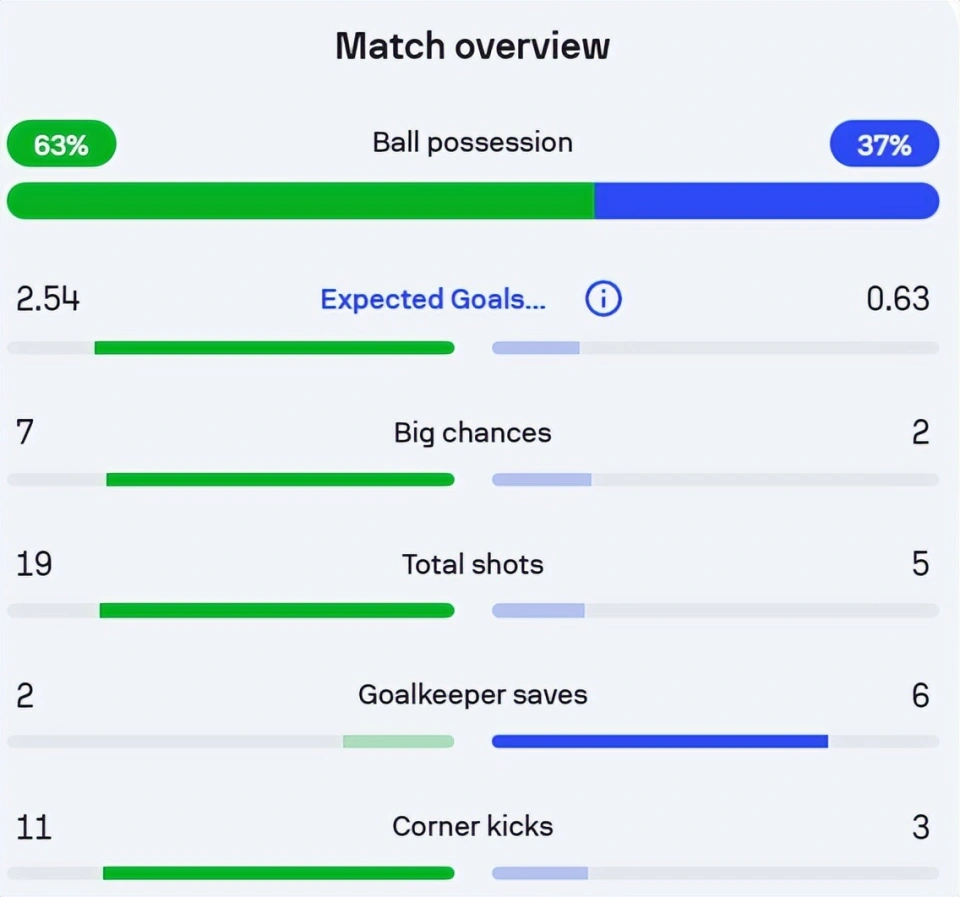The height and width of the screenshot is (897, 960).
Task: Click the blue part of possession bar
Action: [767, 200]
